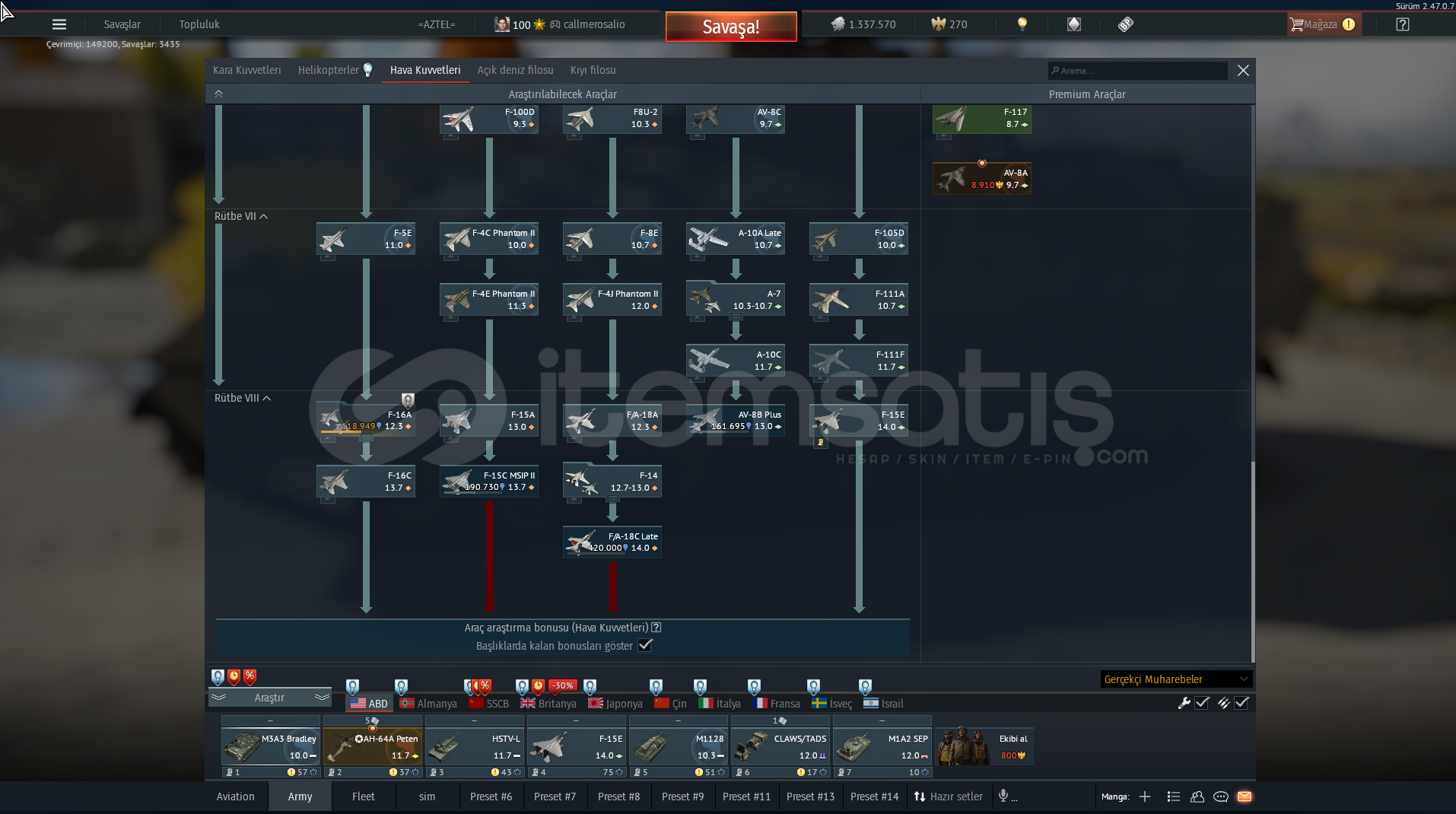Open the chat bubble icon

1221,797
